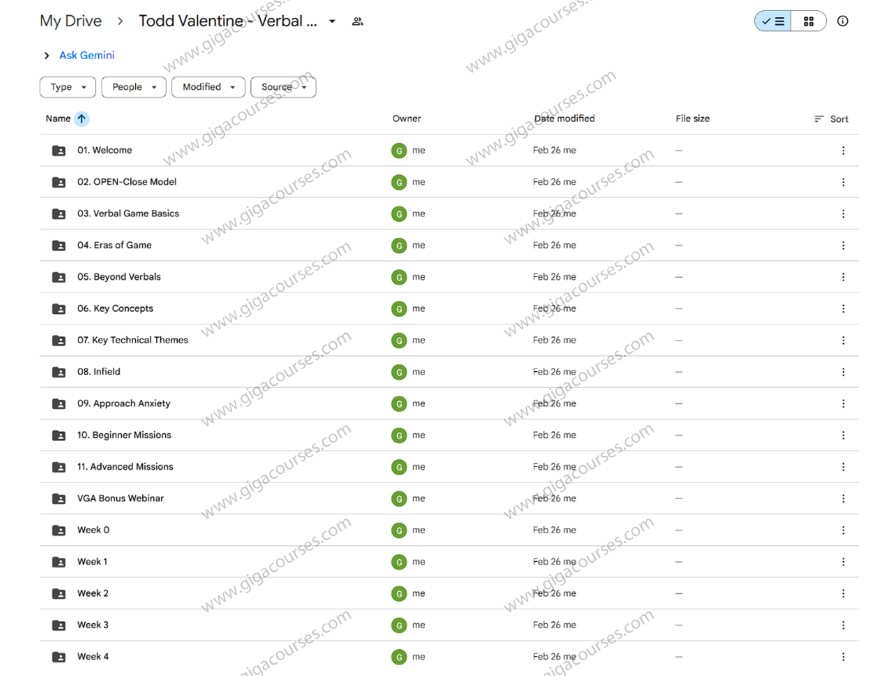Screen dimensions: 888x676
Task: Open the Modified filter dropdown
Action: click(x=208, y=87)
